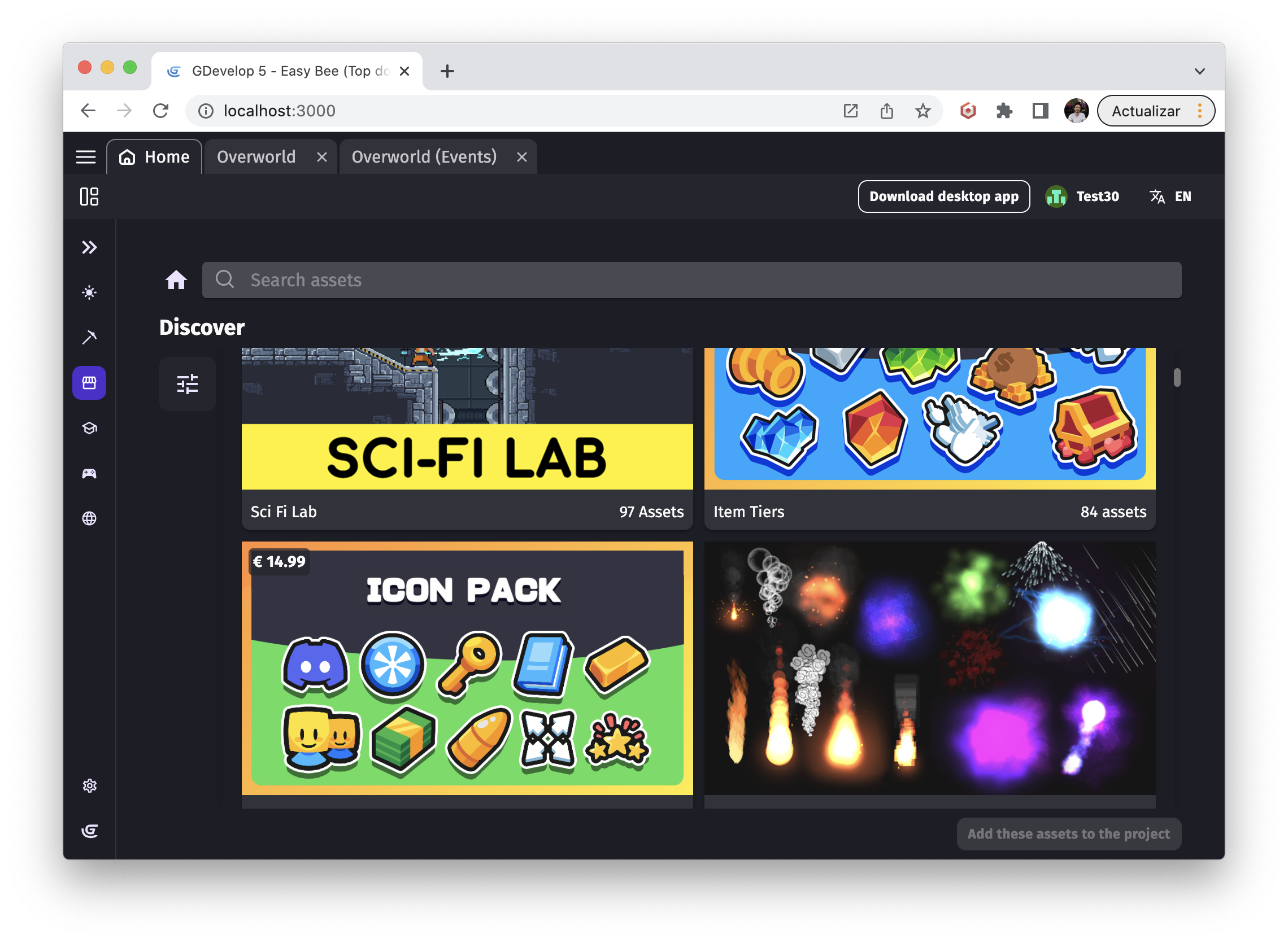Open the hamburger menu

(x=85, y=156)
